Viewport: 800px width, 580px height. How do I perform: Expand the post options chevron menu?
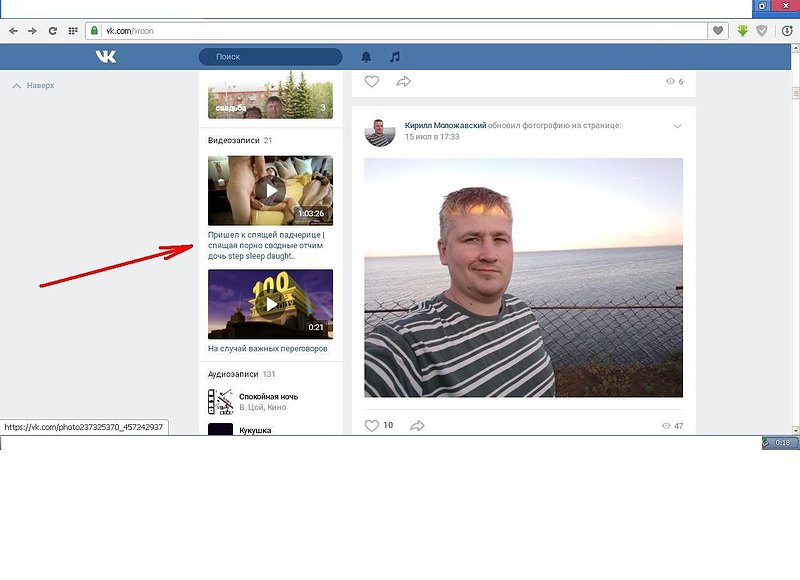coord(677,126)
